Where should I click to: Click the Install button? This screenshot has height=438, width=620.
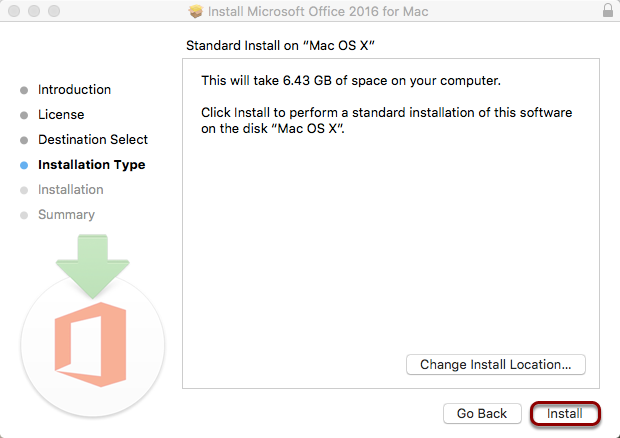click(565, 413)
